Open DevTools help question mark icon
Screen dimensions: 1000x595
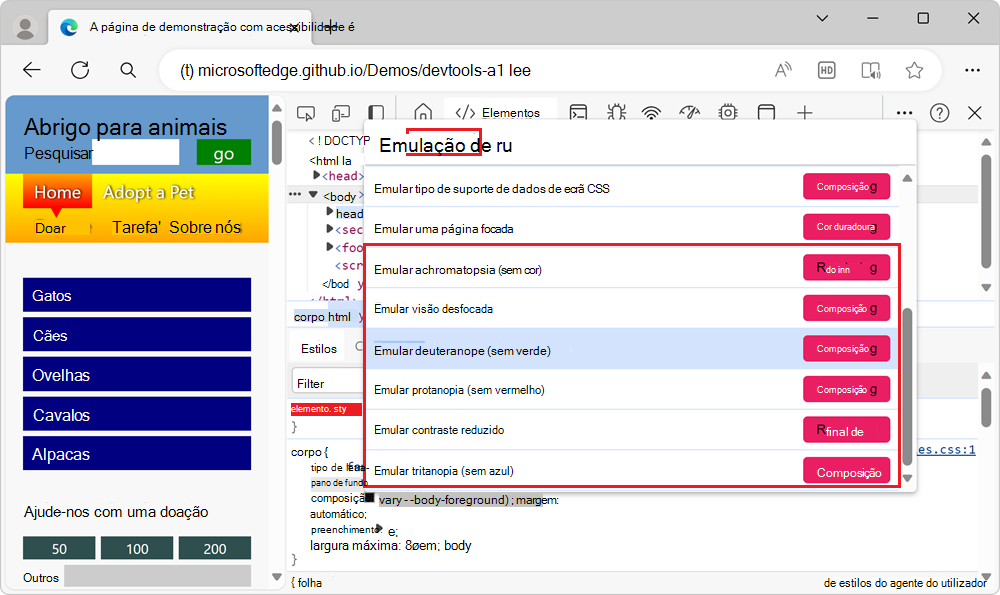pyautogui.click(x=939, y=113)
